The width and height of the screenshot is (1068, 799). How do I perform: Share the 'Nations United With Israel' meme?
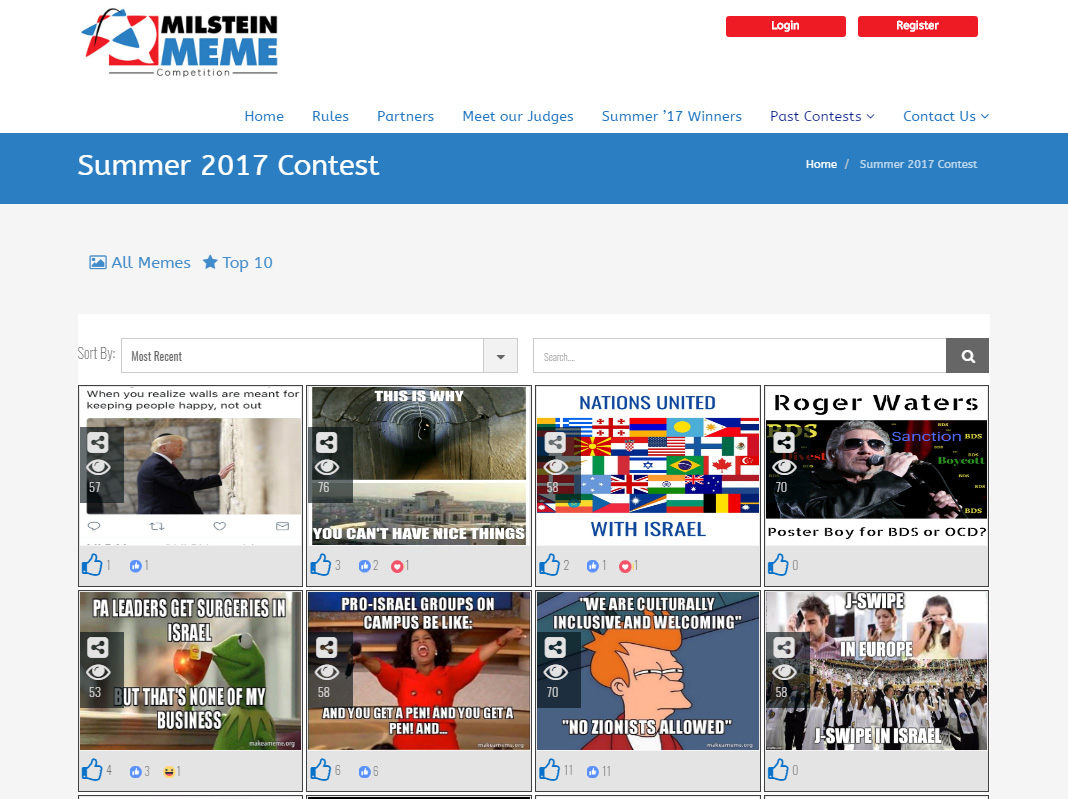[x=555, y=443]
